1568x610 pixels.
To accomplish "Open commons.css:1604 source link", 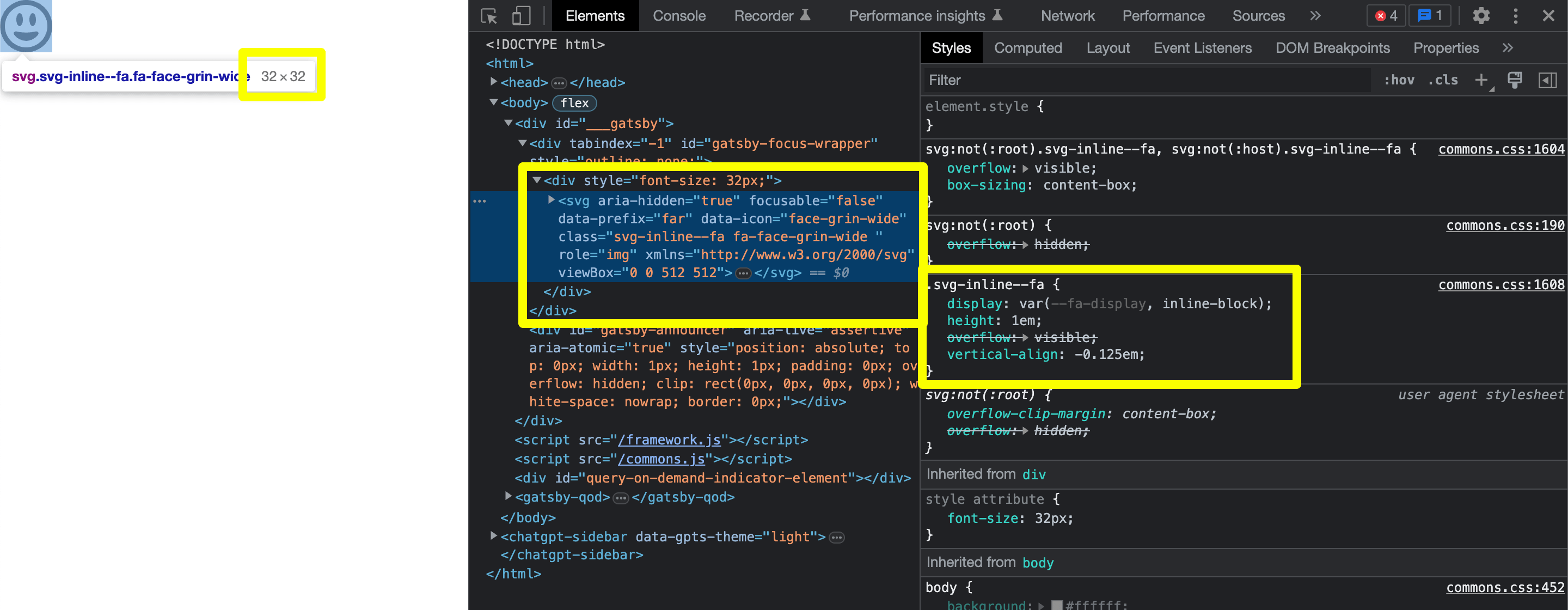I will point(1501,149).
